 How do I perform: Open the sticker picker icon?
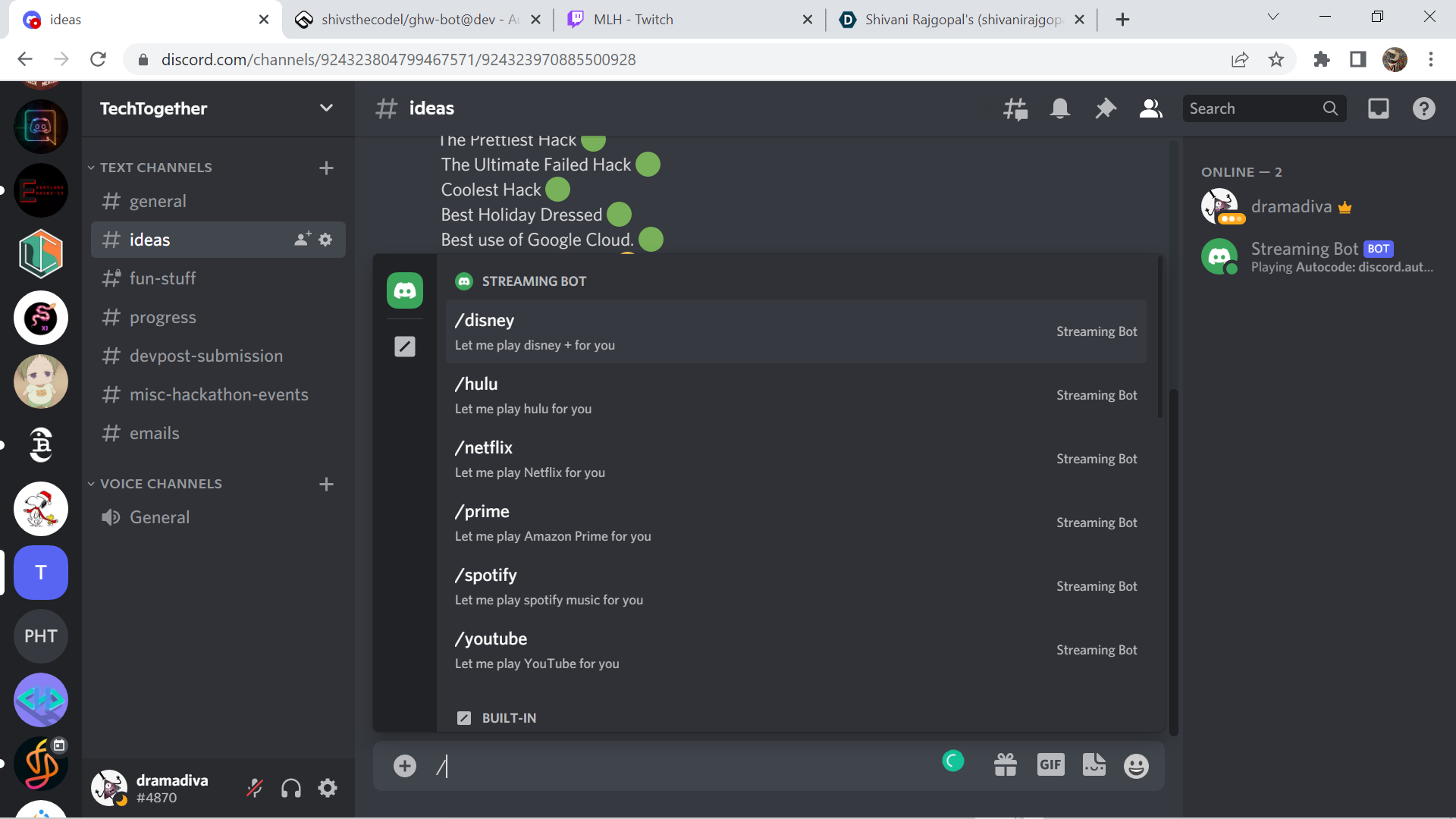click(1094, 765)
